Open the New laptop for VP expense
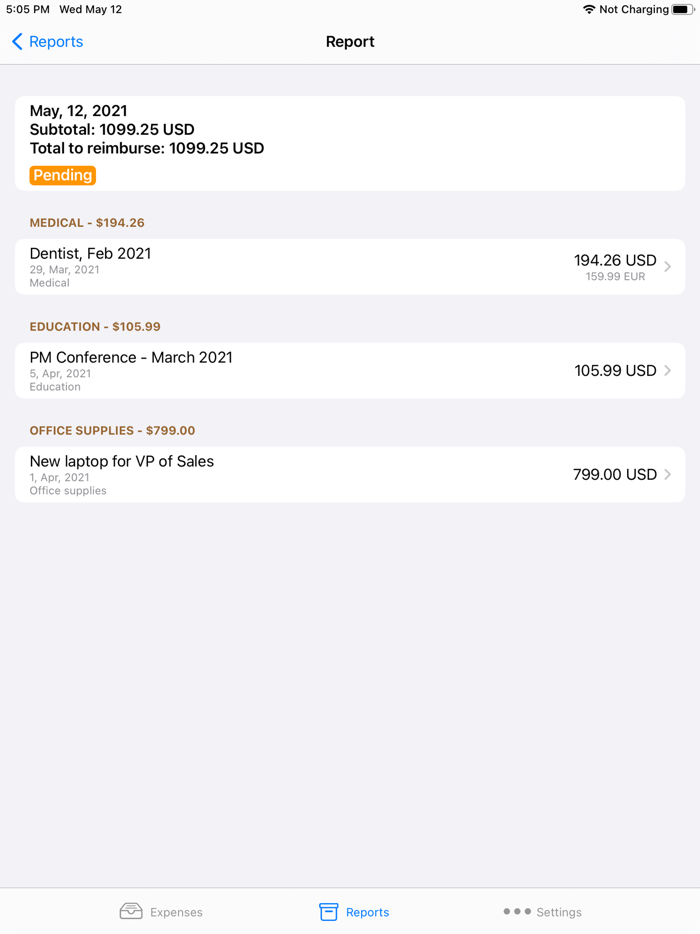Viewport: 700px width, 934px height. [x=300, y=474]
